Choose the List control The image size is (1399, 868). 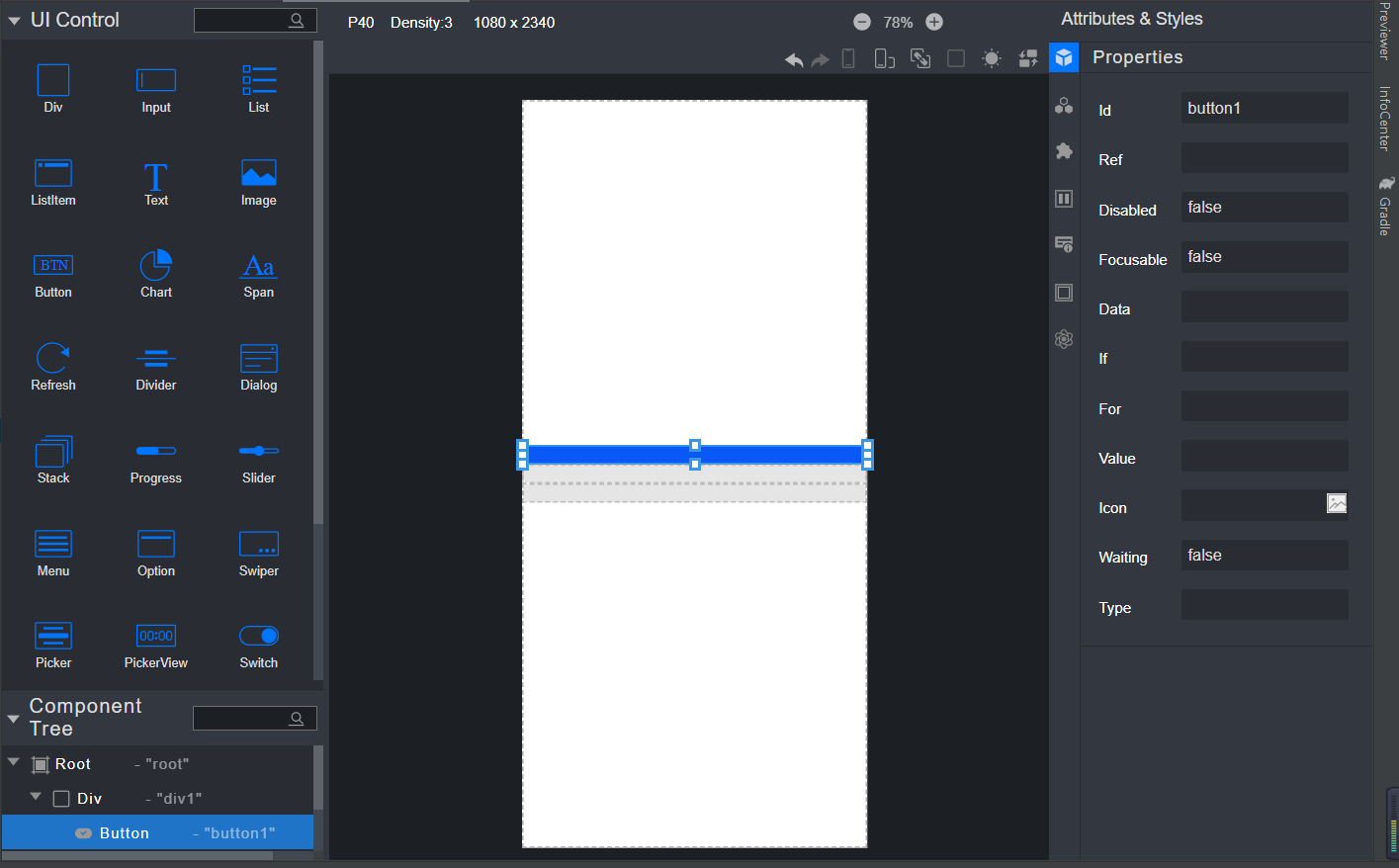pyautogui.click(x=259, y=88)
